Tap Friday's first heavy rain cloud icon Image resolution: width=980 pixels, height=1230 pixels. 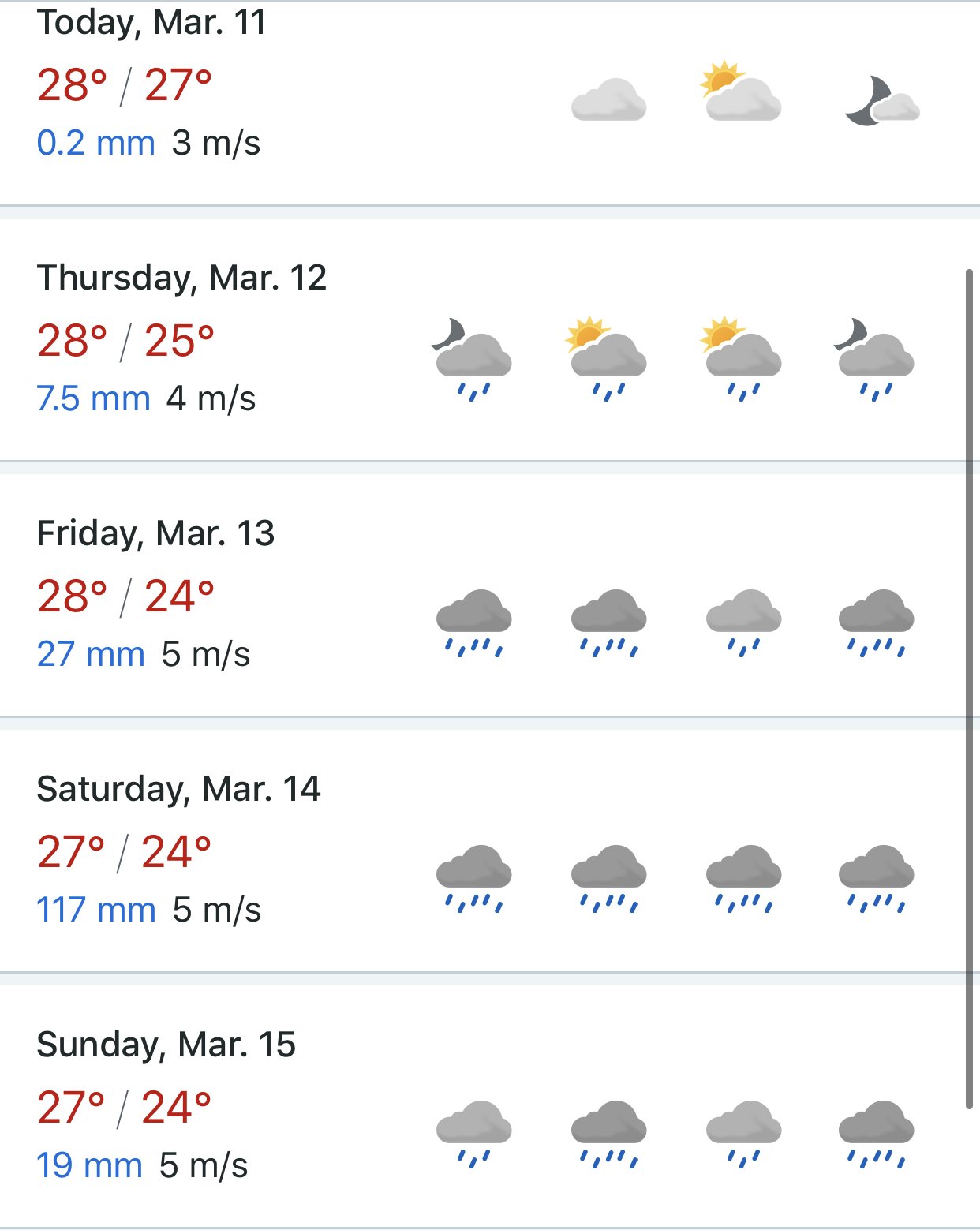[473, 623]
